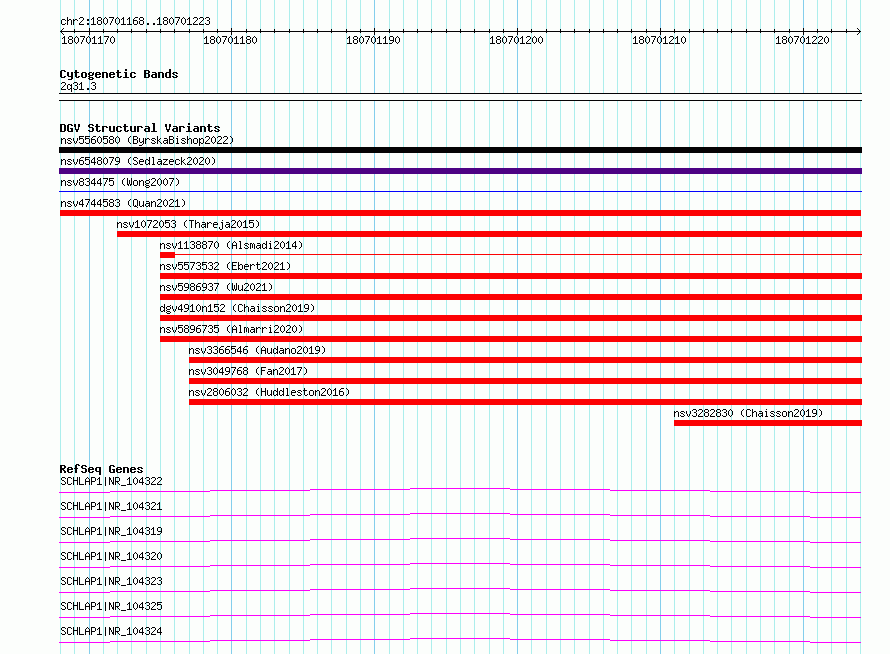Click ruler position 180701180
Viewport: 890px width, 654px height.
click(x=230, y=40)
